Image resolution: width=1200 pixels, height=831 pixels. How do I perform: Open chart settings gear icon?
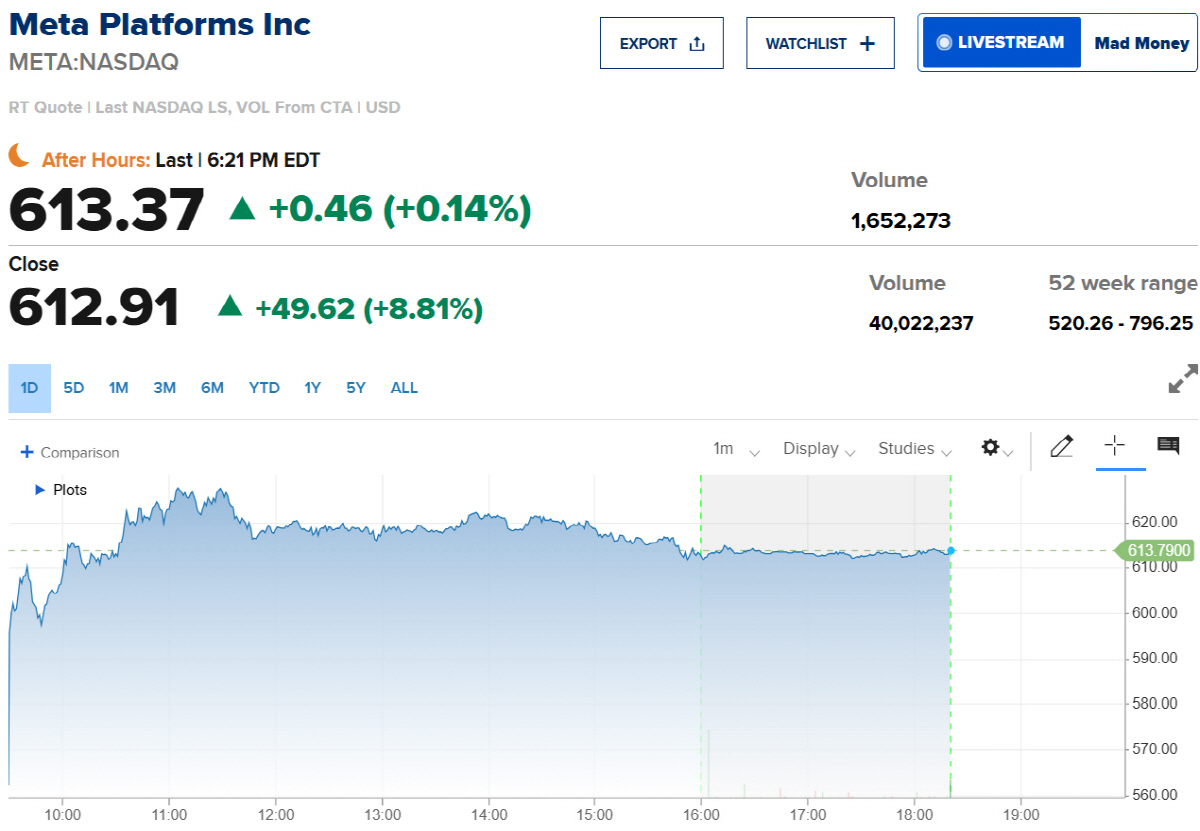click(990, 448)
